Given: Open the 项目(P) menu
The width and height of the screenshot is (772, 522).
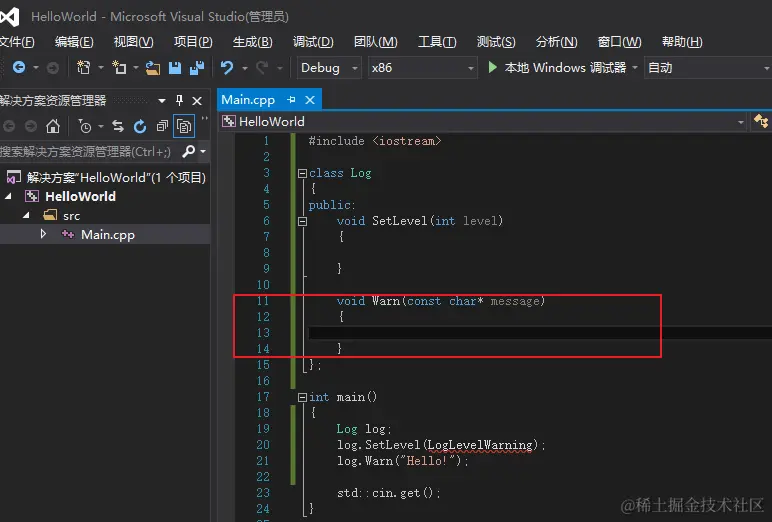Looking at the screenshot, I should pyautogui.click(x=193, y=42).
